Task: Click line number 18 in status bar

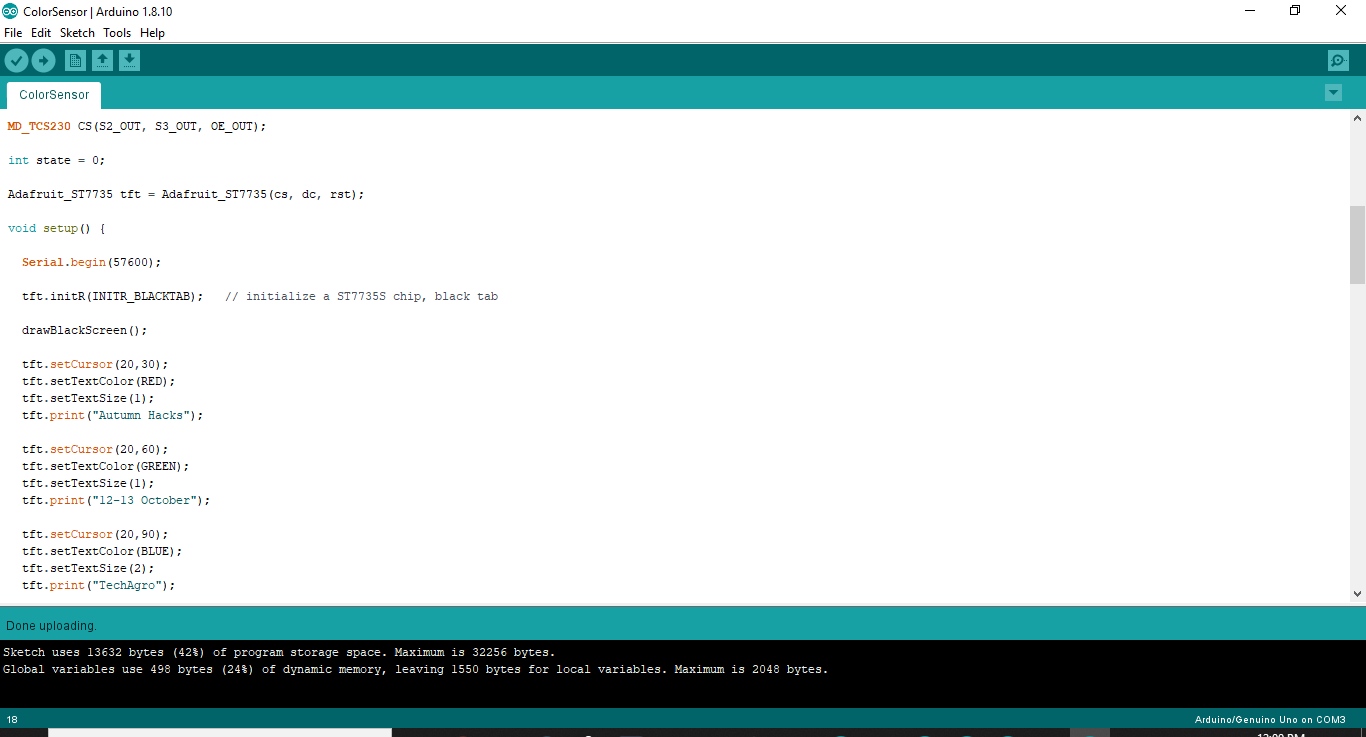Action: click(12, 720)
